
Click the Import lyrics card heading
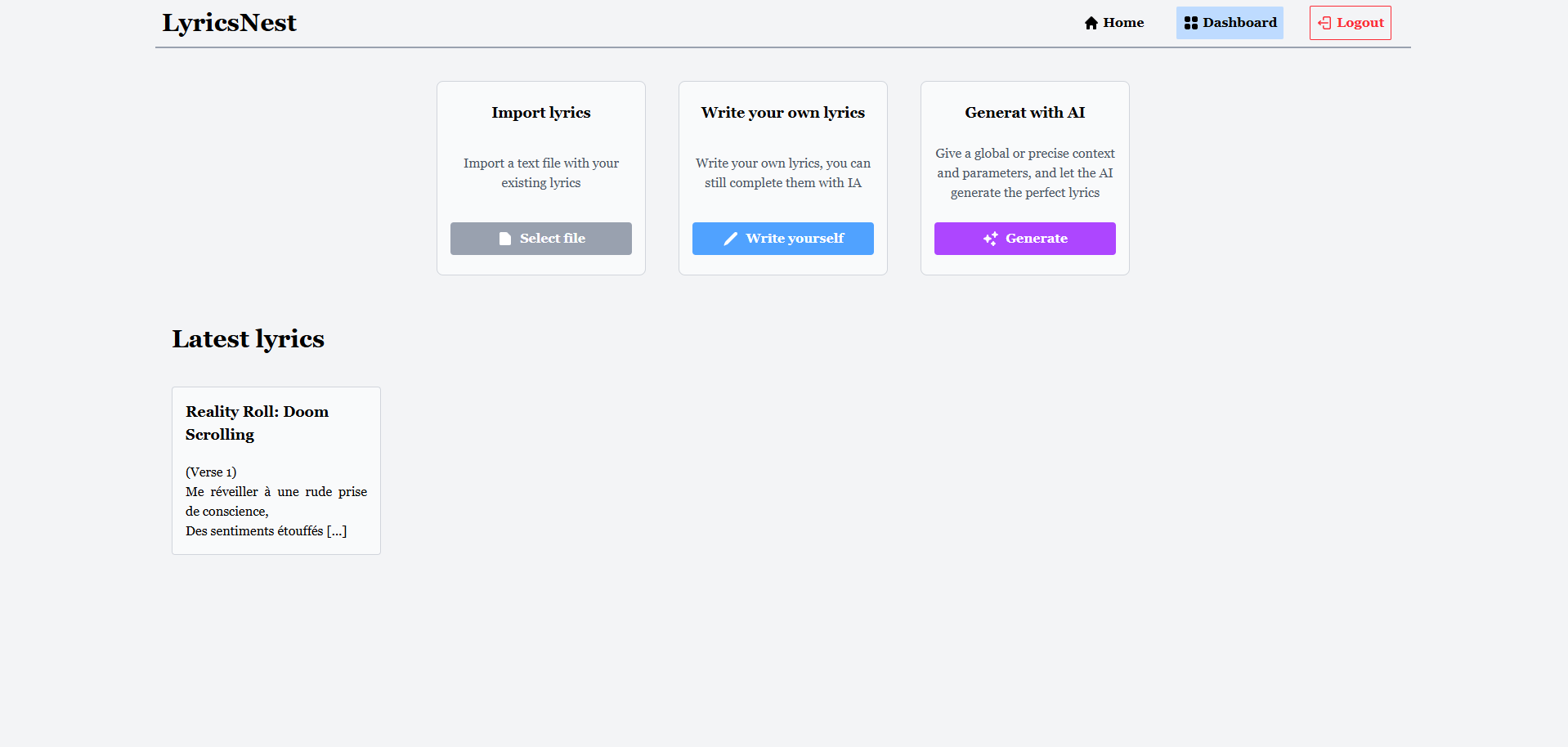[x=540, y=113]
